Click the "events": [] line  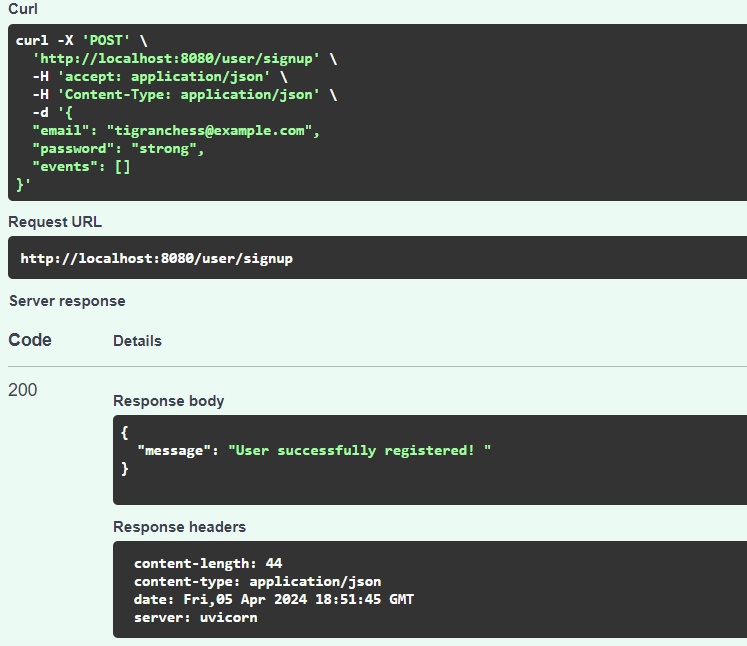tap(81, 167)
